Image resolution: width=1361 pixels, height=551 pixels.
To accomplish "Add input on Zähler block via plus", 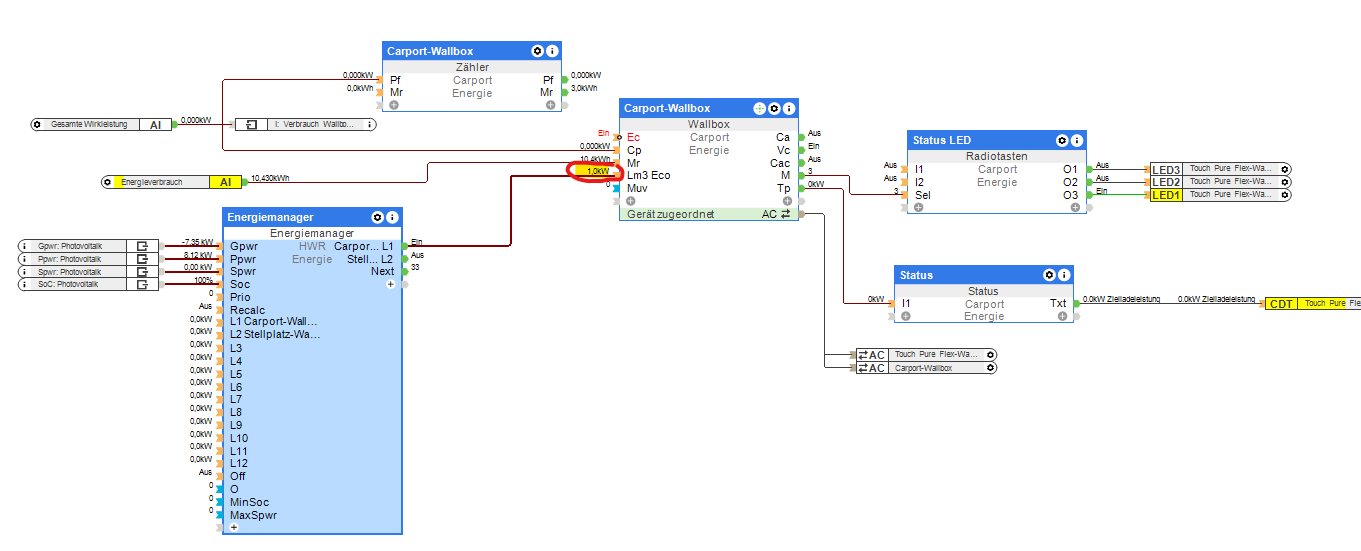I will pyautogui.click(x=394, y=104).
